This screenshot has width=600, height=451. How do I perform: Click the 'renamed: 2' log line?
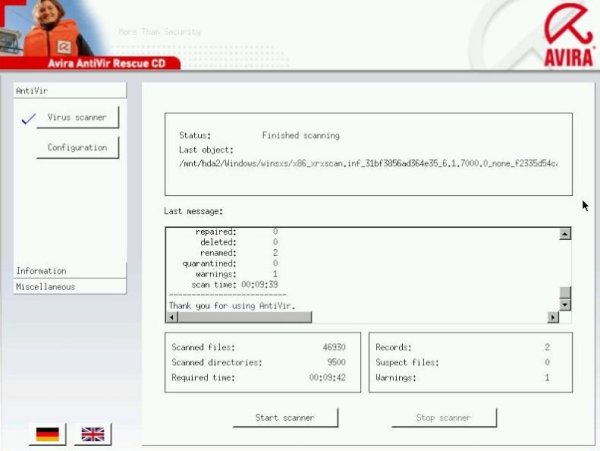pyautogui.click(x=239, y=253)
